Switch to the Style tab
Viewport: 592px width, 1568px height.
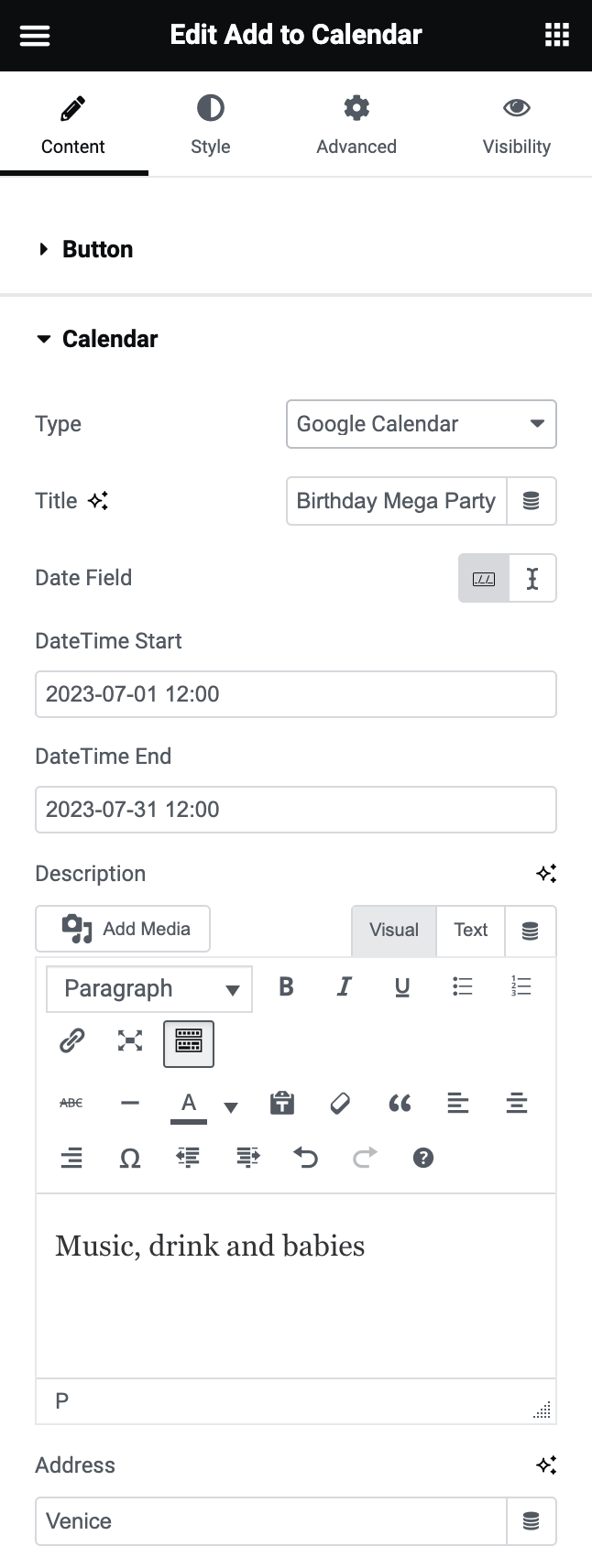click(x=210, y=125)
